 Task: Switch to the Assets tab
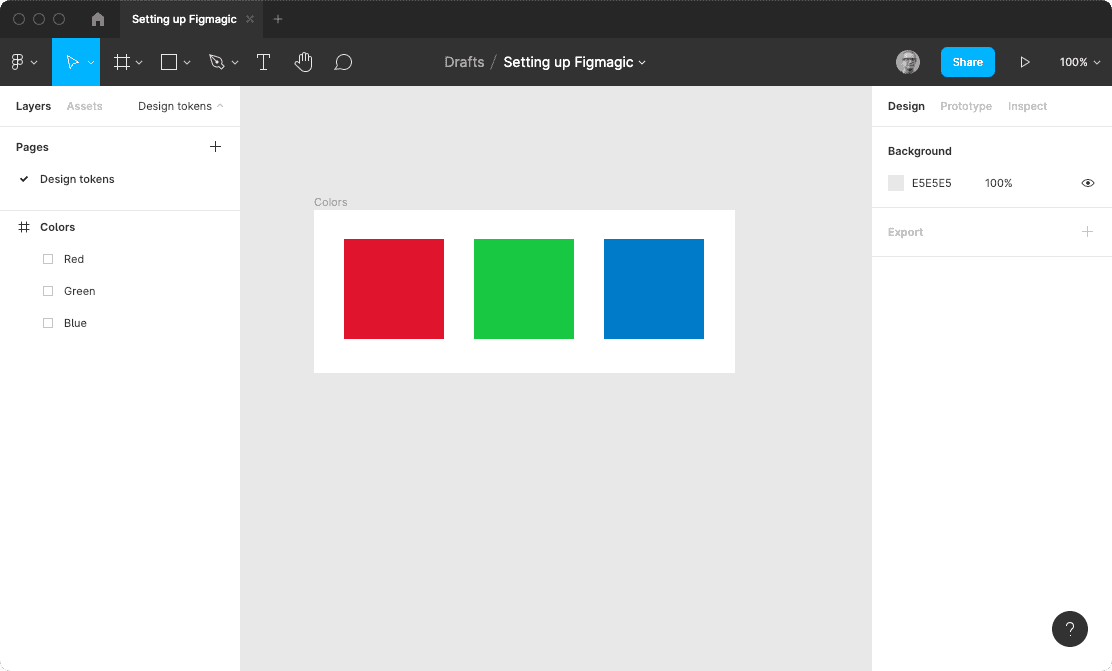click(x=84, y=106)
